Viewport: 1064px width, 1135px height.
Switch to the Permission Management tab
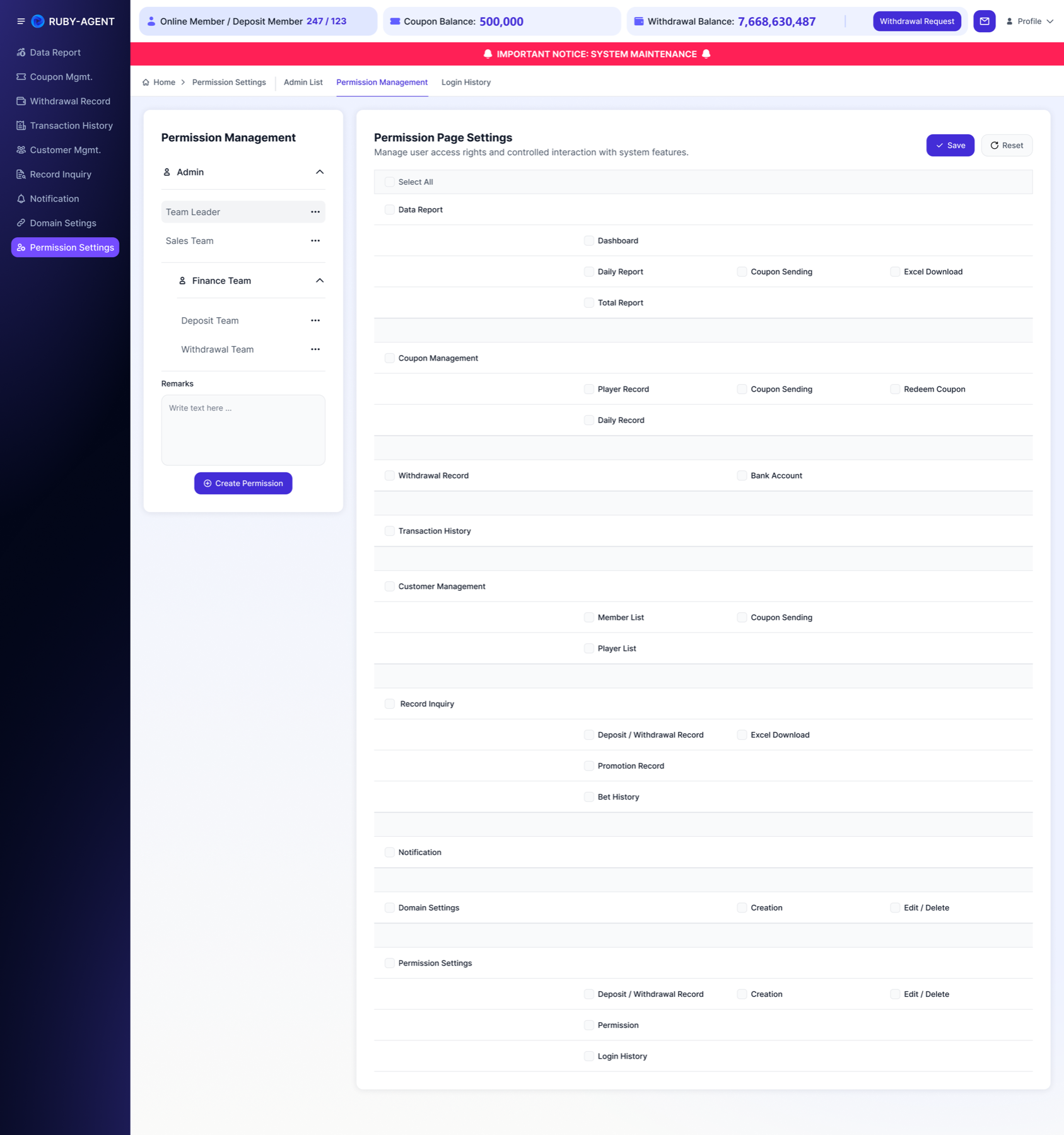click(382, 83)
